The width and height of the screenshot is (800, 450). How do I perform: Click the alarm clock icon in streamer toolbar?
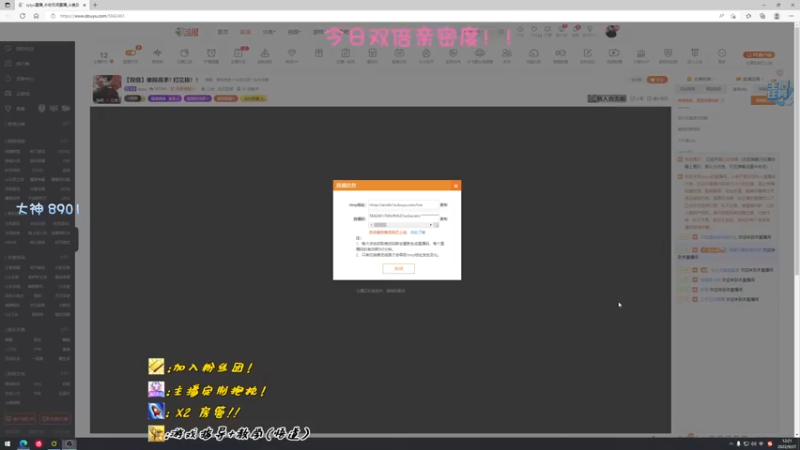pyautogui.click(x=211, y=54)
